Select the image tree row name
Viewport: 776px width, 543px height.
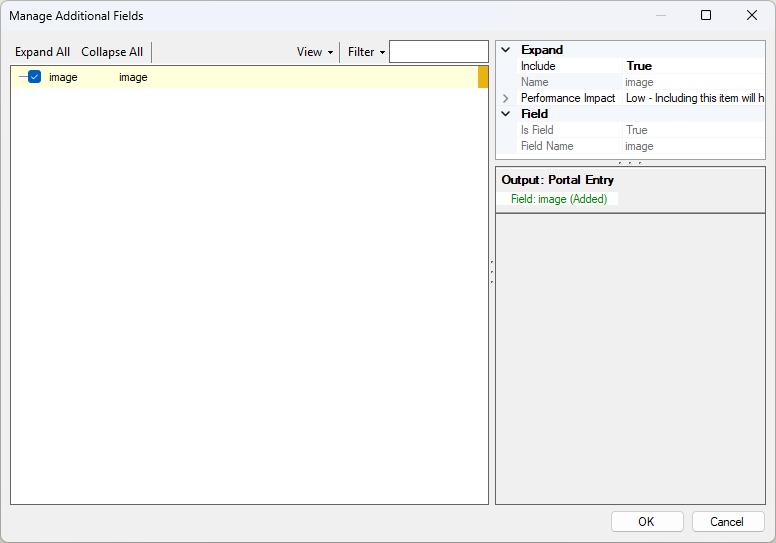[x=63, y=77]
